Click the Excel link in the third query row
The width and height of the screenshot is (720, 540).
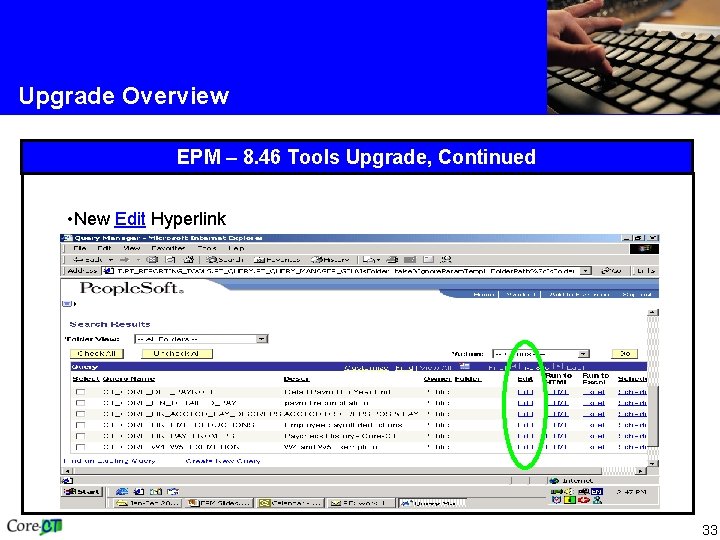pos(594,414)
